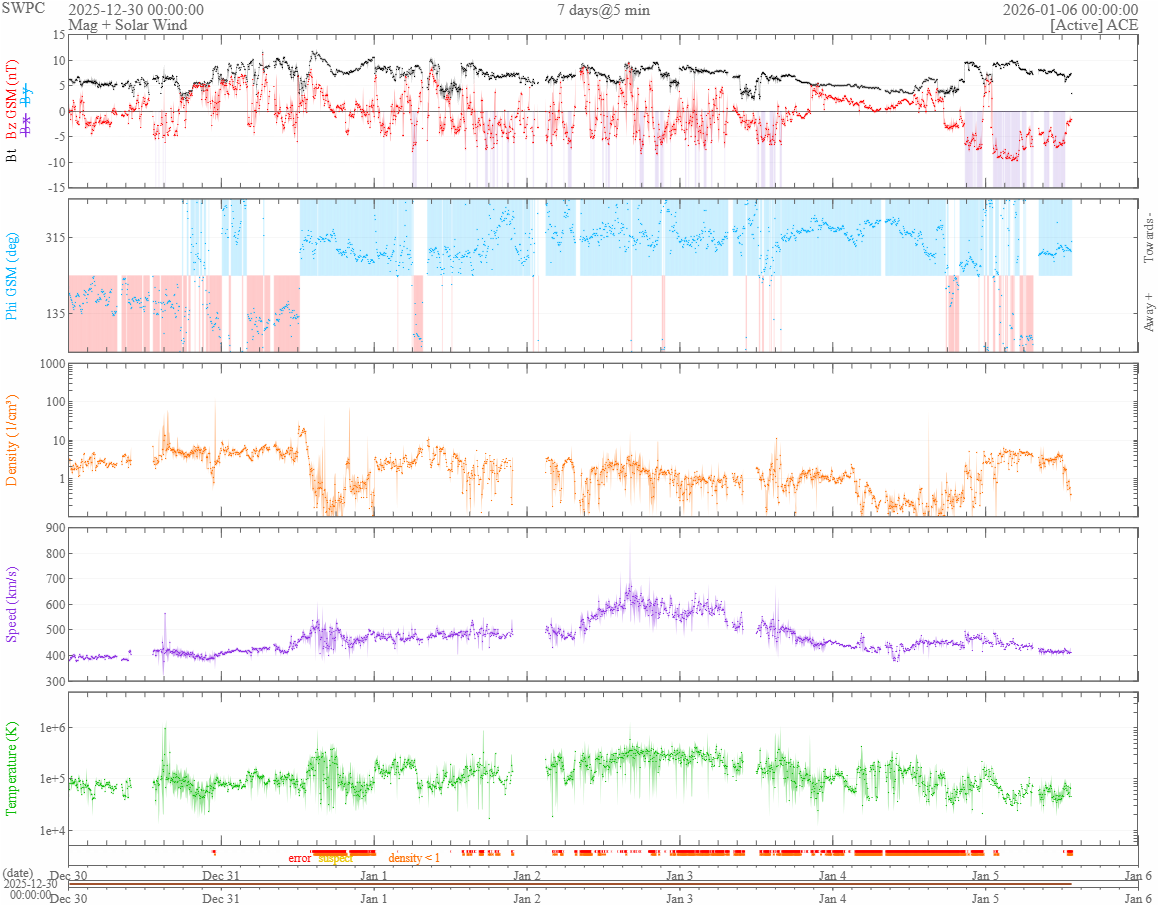The height and width of the screenshot is (905, 1158).
Task: Click the 1000 tick on the Density axis
Action: pos(52,363)
